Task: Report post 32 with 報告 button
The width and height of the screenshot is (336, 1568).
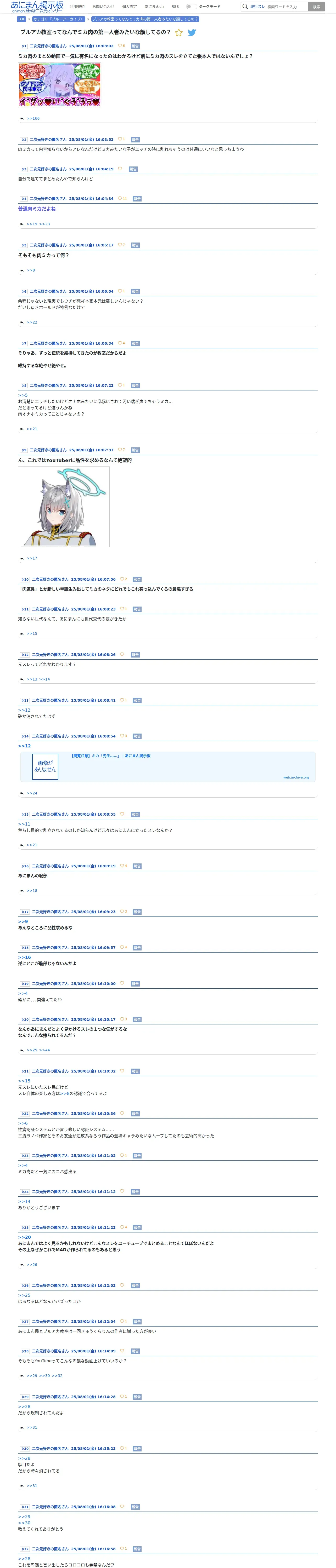Action: point(137,1549)
